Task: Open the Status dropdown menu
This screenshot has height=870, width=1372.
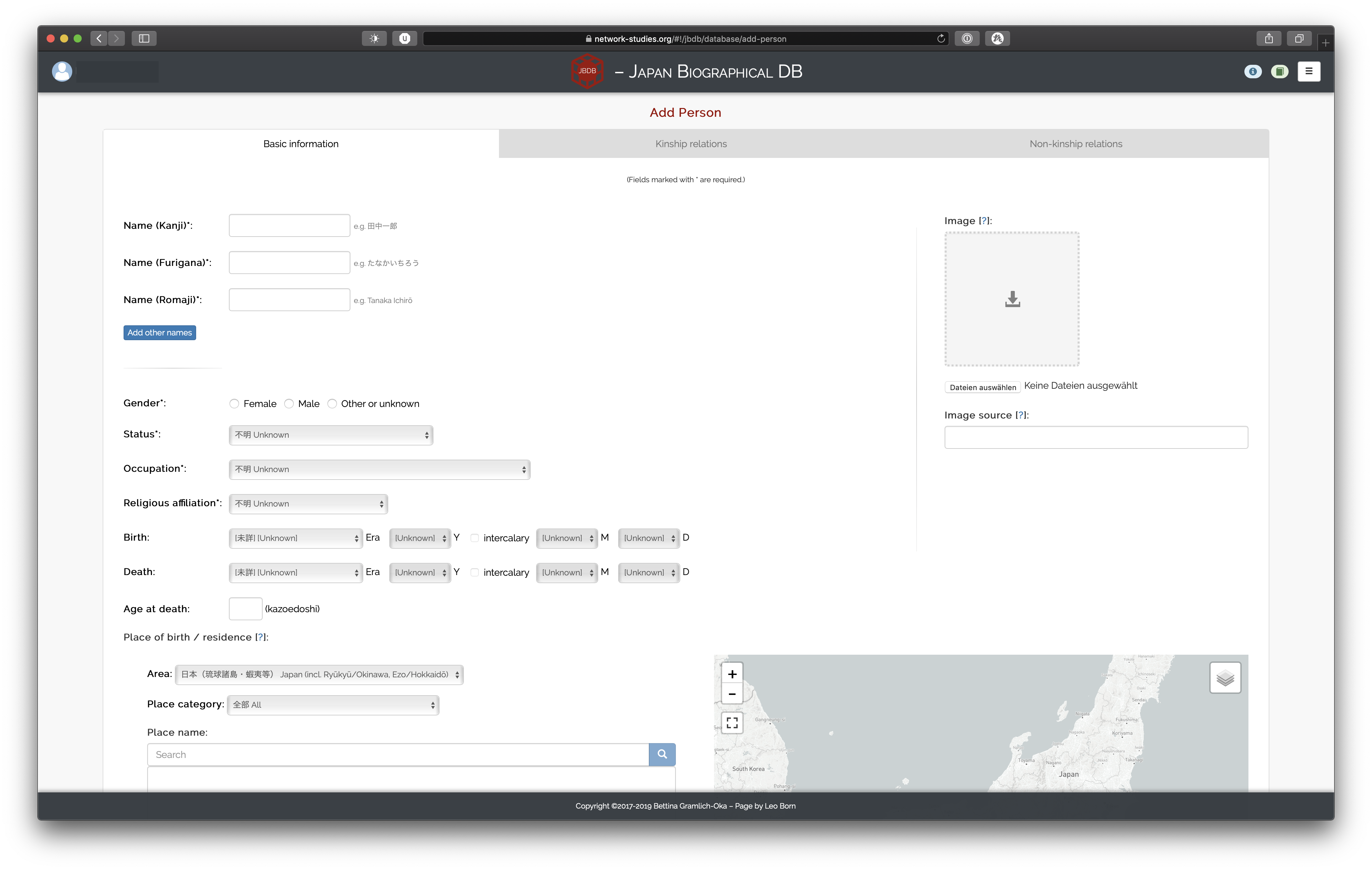Action: coord(330,434)
